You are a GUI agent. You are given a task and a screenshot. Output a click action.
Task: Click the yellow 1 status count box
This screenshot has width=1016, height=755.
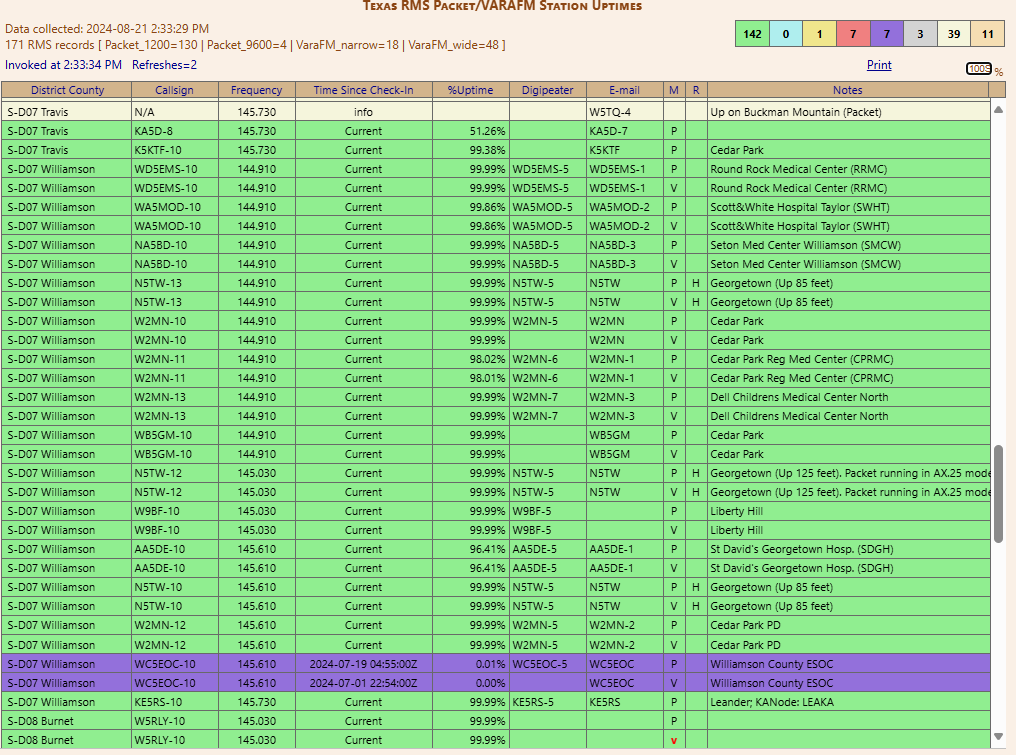click(x=819, y=34)
